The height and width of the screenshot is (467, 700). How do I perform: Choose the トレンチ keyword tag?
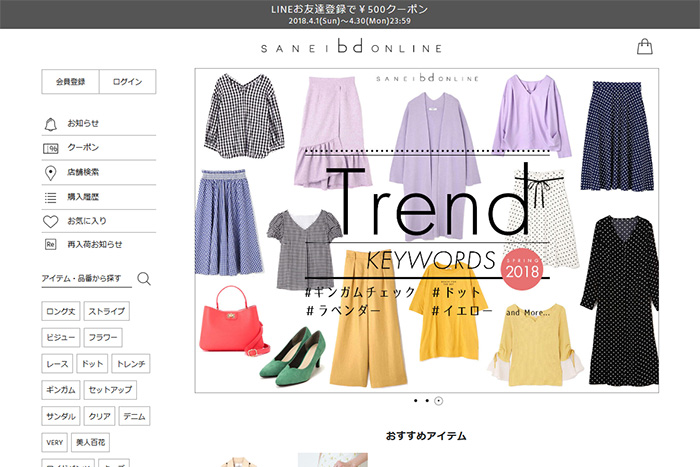point(131,364)
